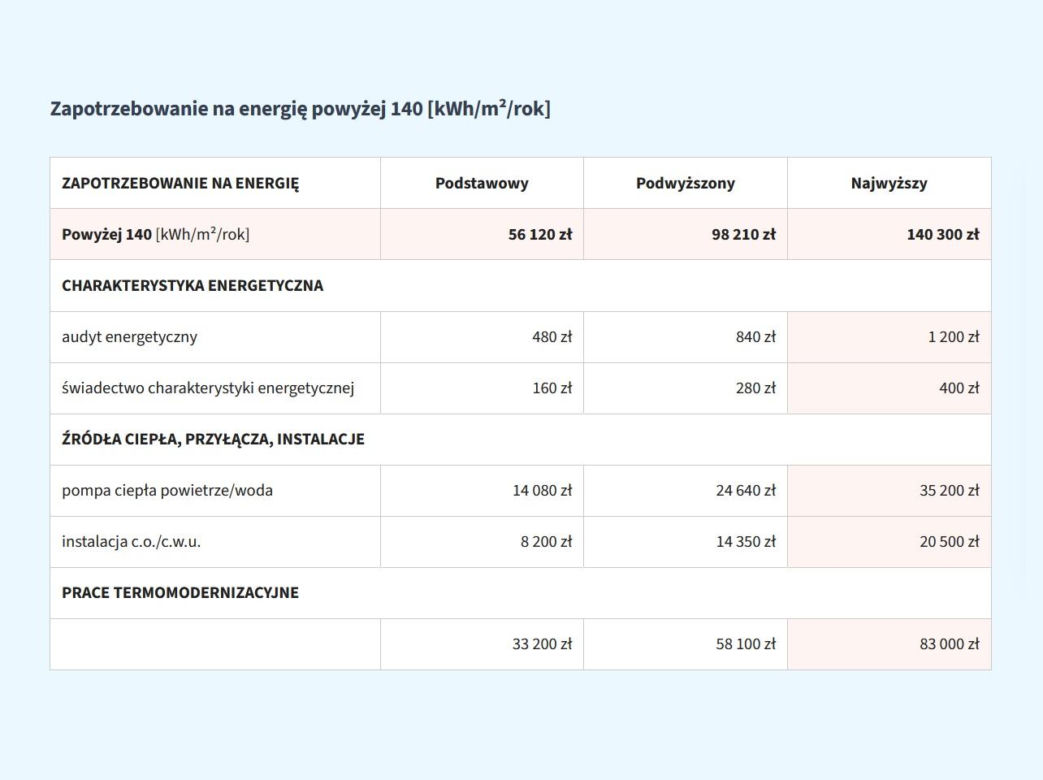The height and width of the screenshot is (780, 1043).
Task: Click the 98 210 zł total cell
Action: tap(685, 234)
